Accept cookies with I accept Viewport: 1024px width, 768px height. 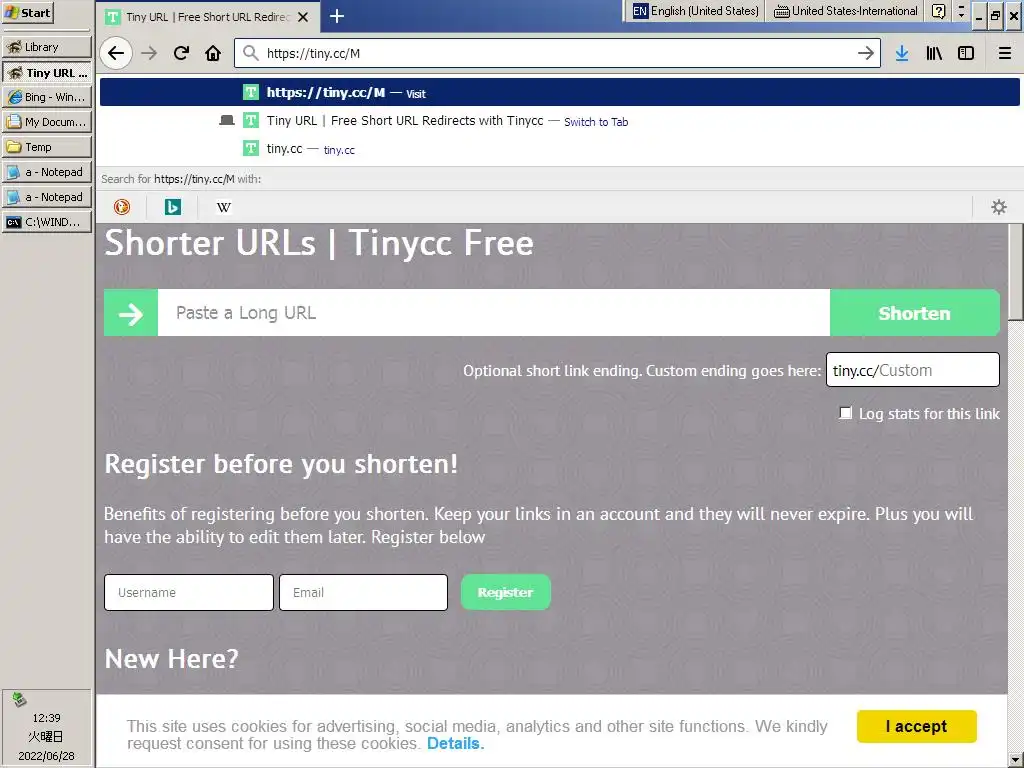pos(916,726)
